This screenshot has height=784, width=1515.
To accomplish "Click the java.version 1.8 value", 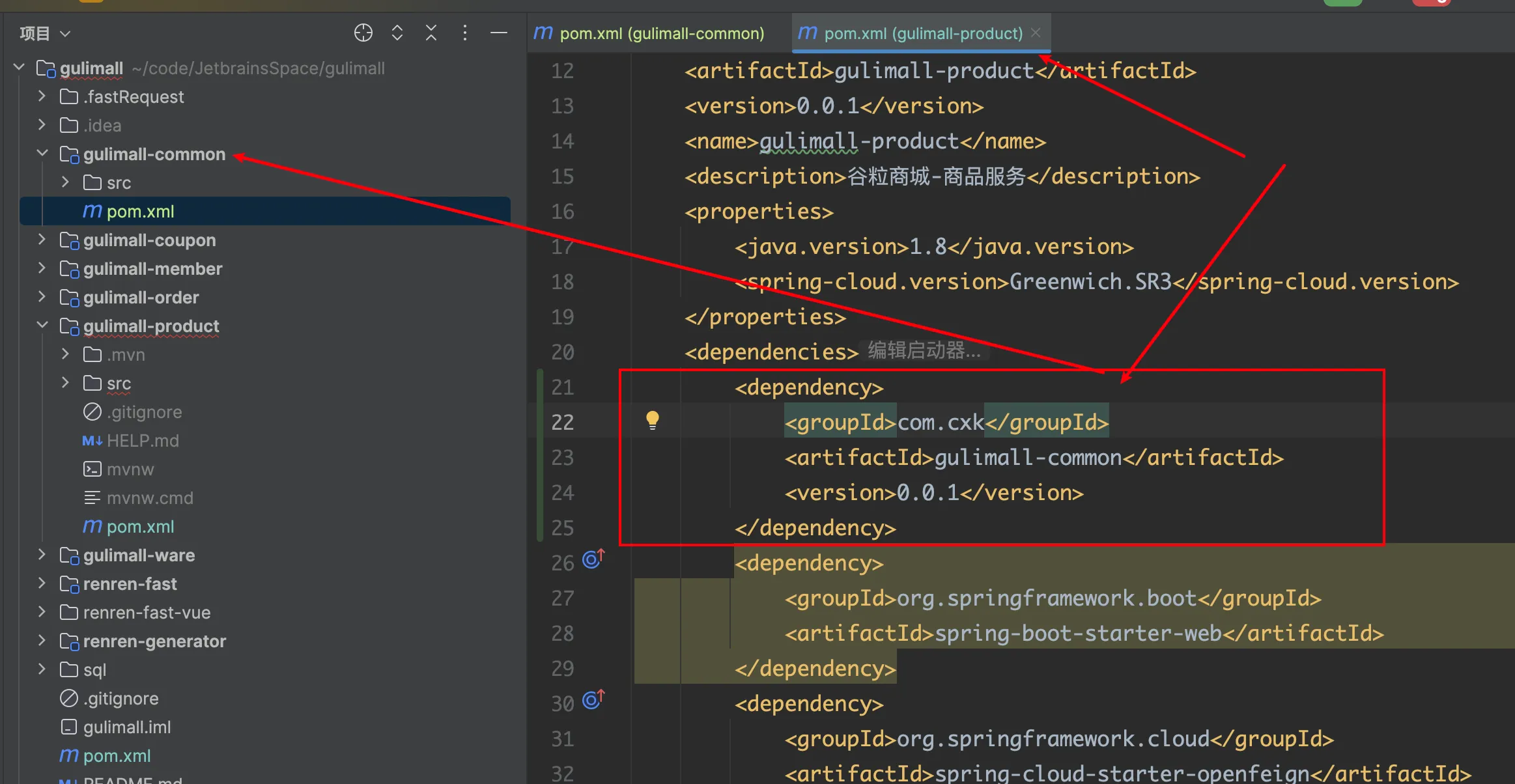I will tap(928, 247).
